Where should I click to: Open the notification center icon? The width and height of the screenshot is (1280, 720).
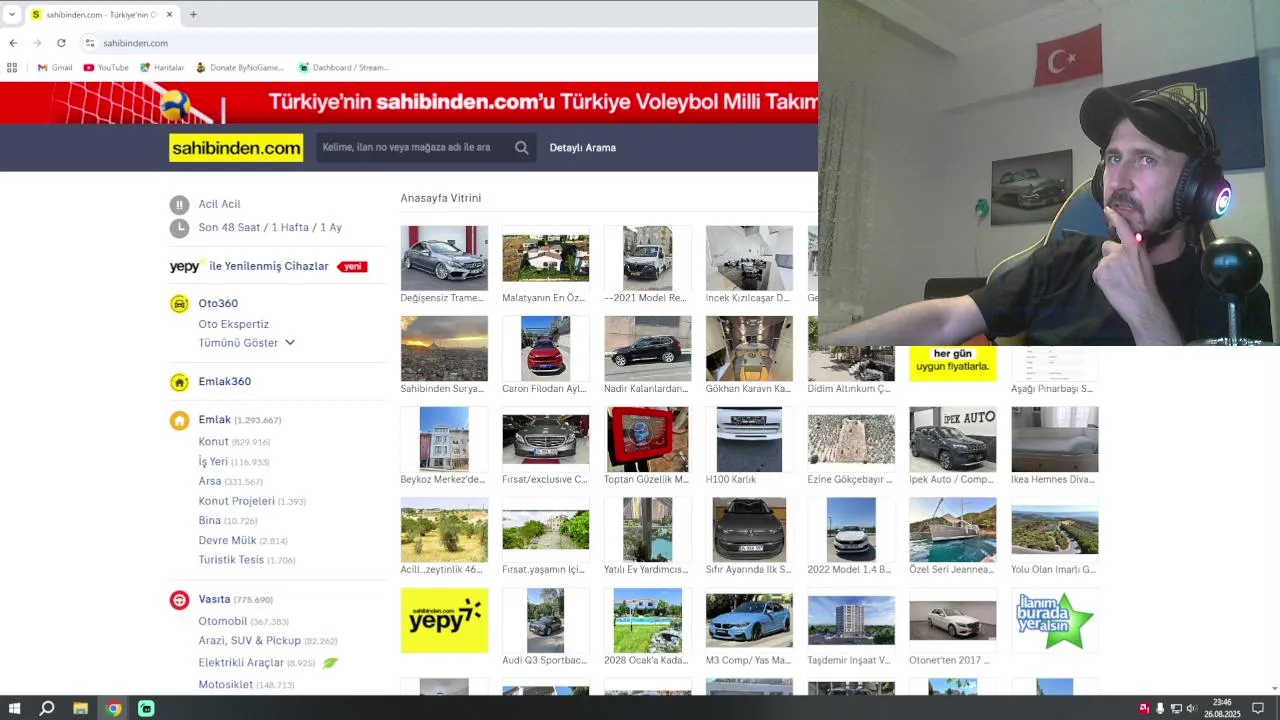coord(1258,709)
